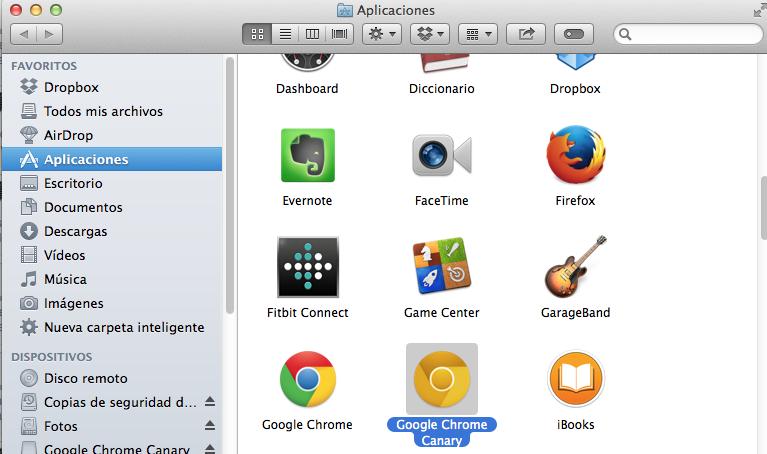Screen dimensions: 767x454
Task: Eject the Fotos volume
Action: click(x=210, y=426)
